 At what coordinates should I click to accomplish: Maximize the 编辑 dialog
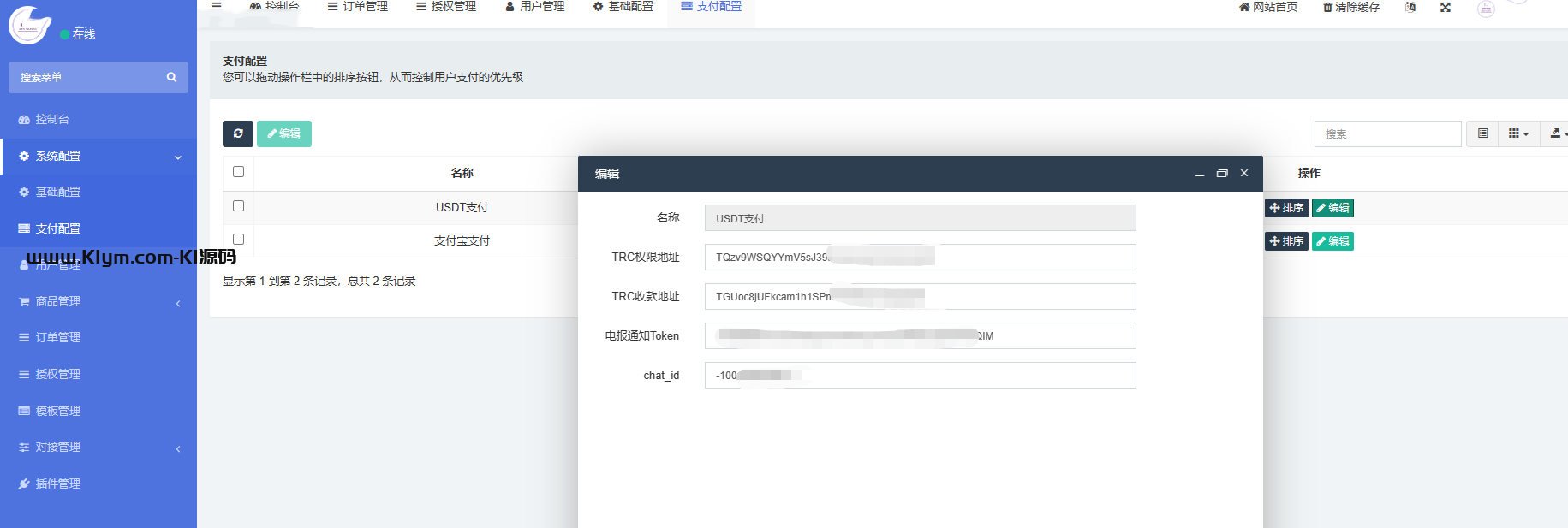click(x=1222, y=174)
